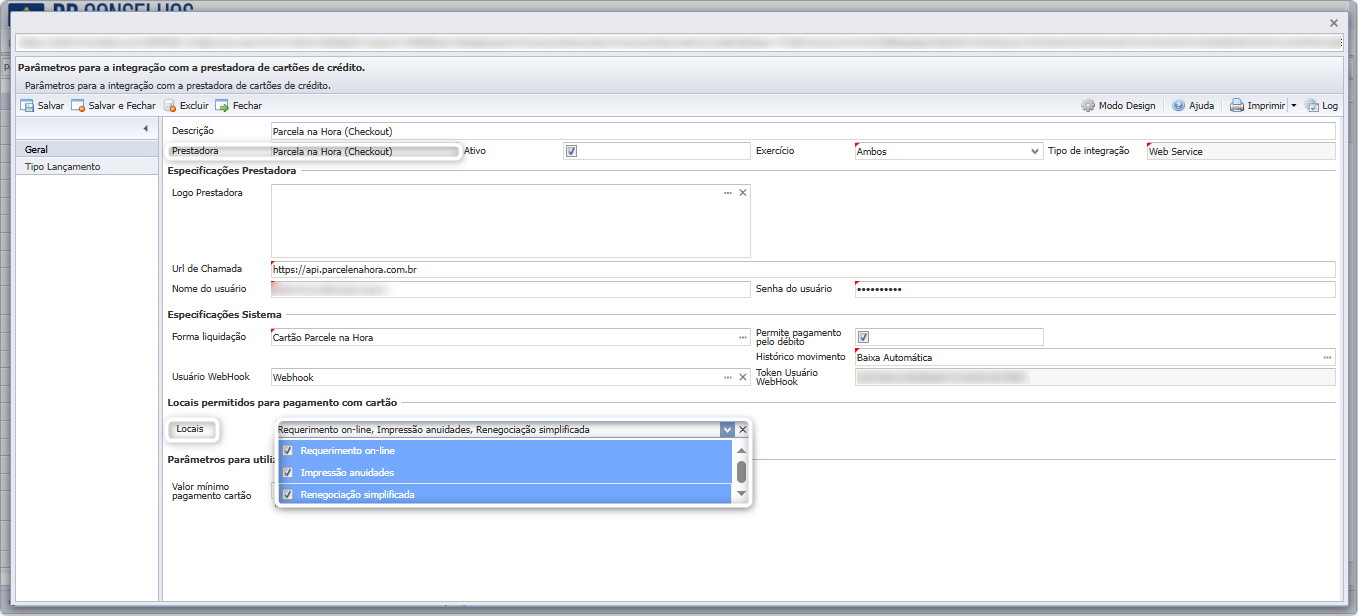1358x616 pixels.
Task: Focus the Senha do usuário password field
Action: (x=1095, y=289)
